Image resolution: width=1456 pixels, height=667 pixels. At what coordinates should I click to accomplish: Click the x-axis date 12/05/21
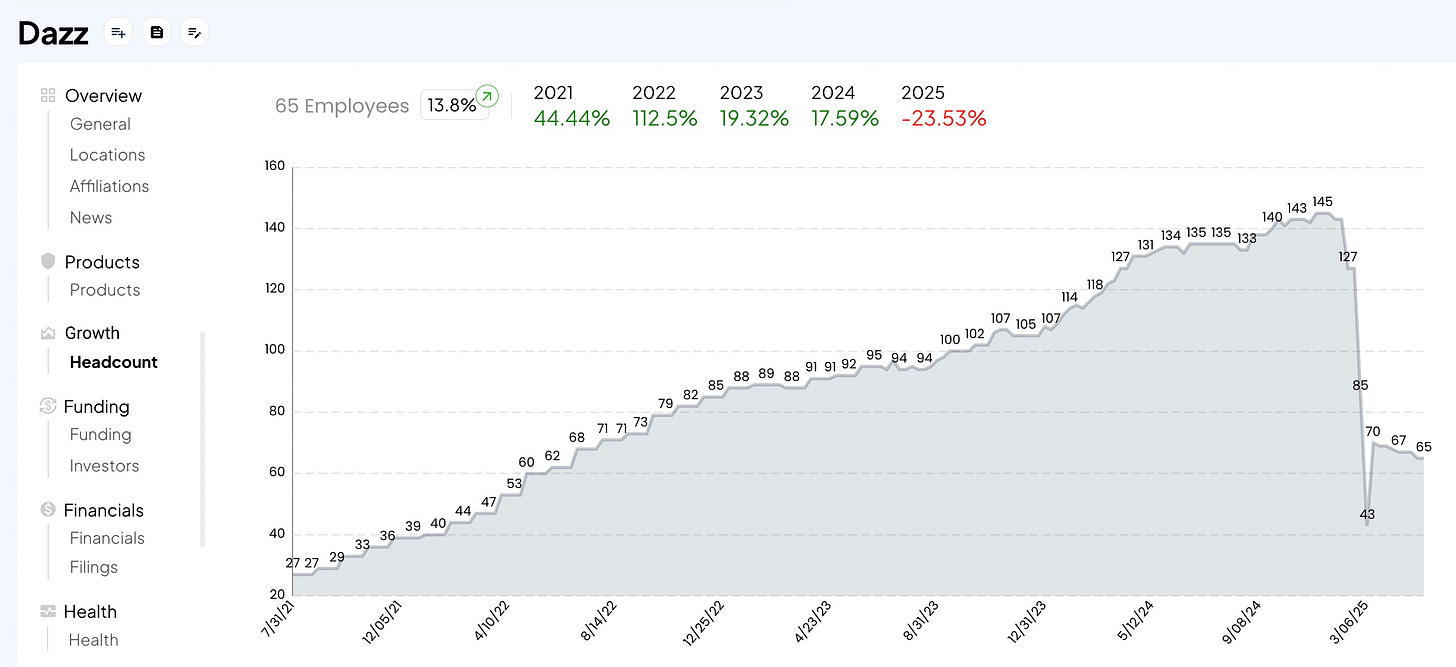383,622
